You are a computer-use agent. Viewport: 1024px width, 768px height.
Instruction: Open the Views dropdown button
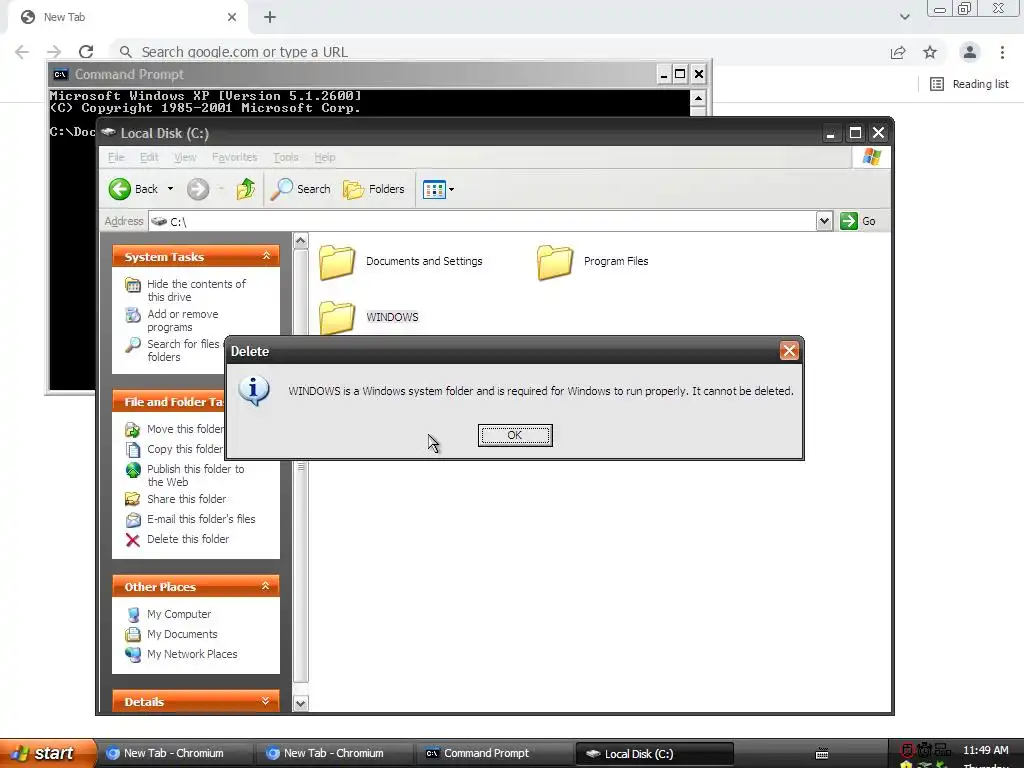pyautogui.click(x=438, y=189)
